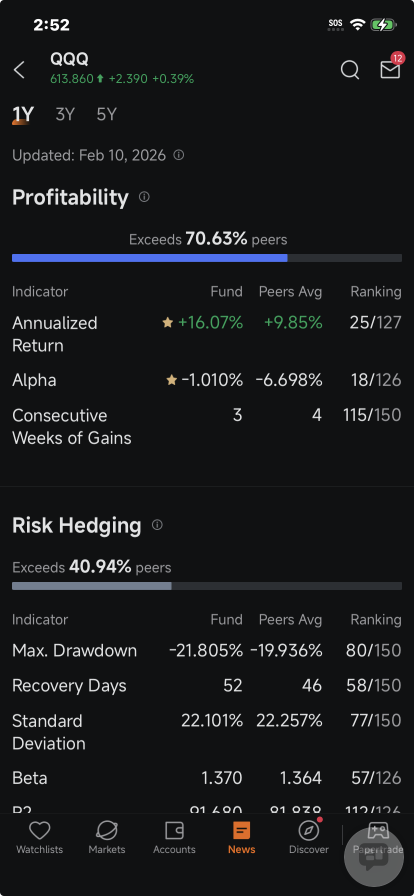Open the search magnifier icon
414x896 pixels.
click(x=350, y=70)
